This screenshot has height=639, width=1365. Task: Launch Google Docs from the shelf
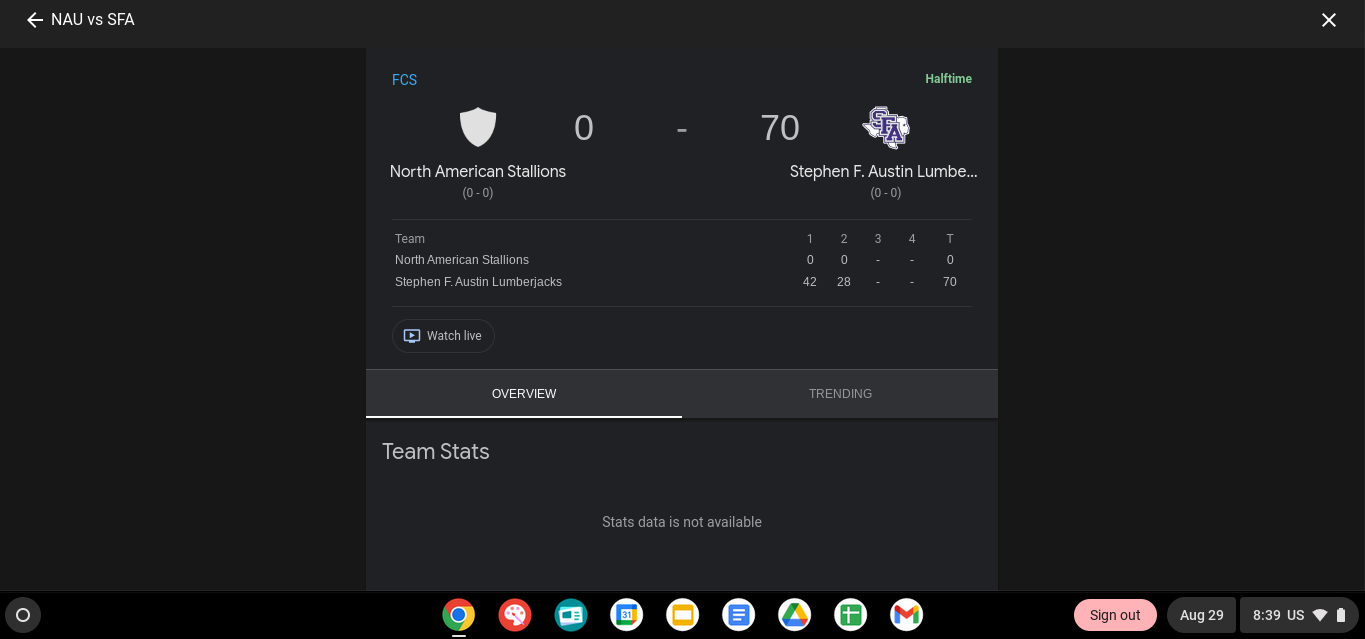[x=739, y=615]
